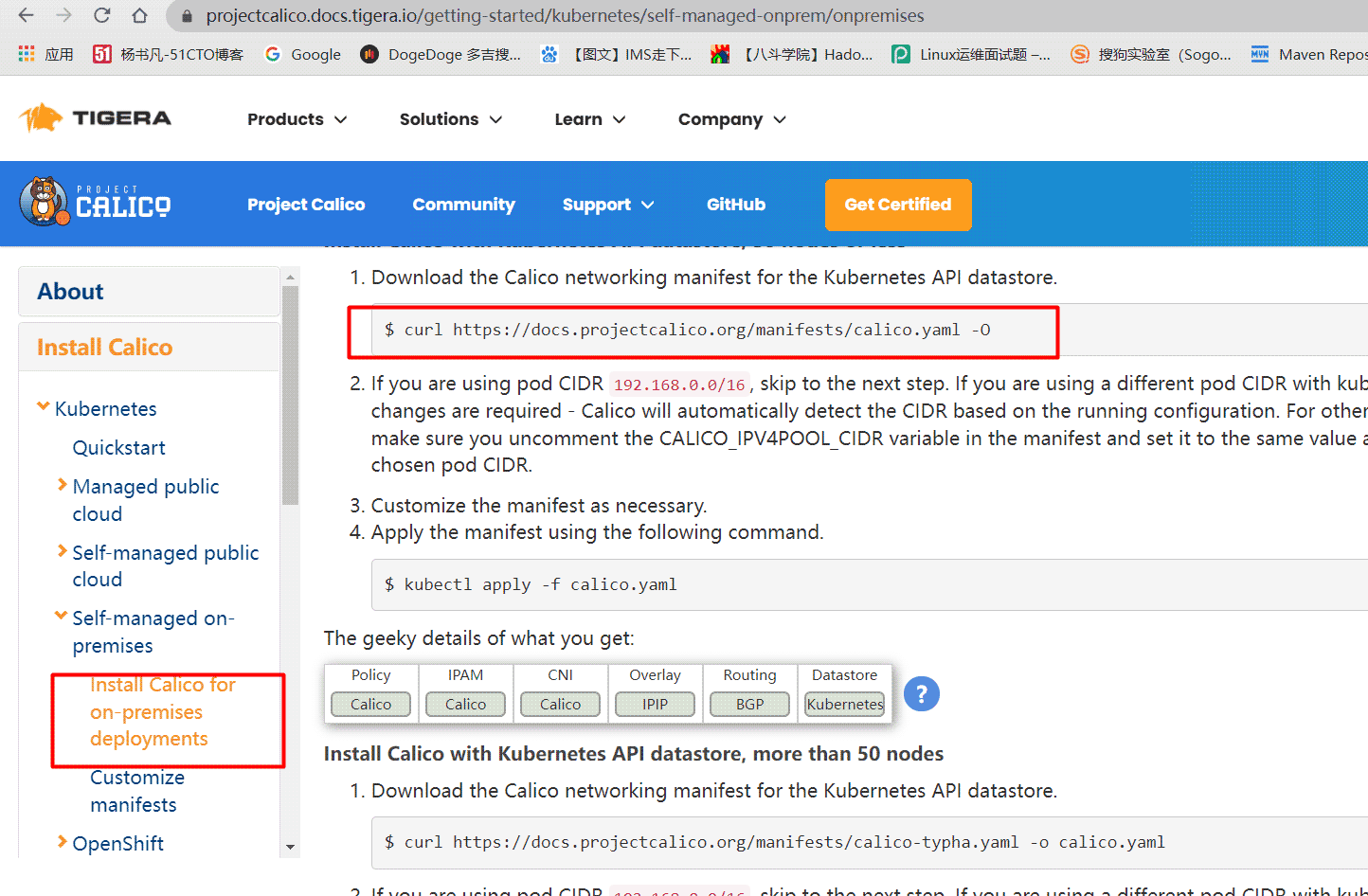The width and height of the screenshot is (1368, 896).
Task: Click the Routing BGP badge
Action: [x=749, y=704]
